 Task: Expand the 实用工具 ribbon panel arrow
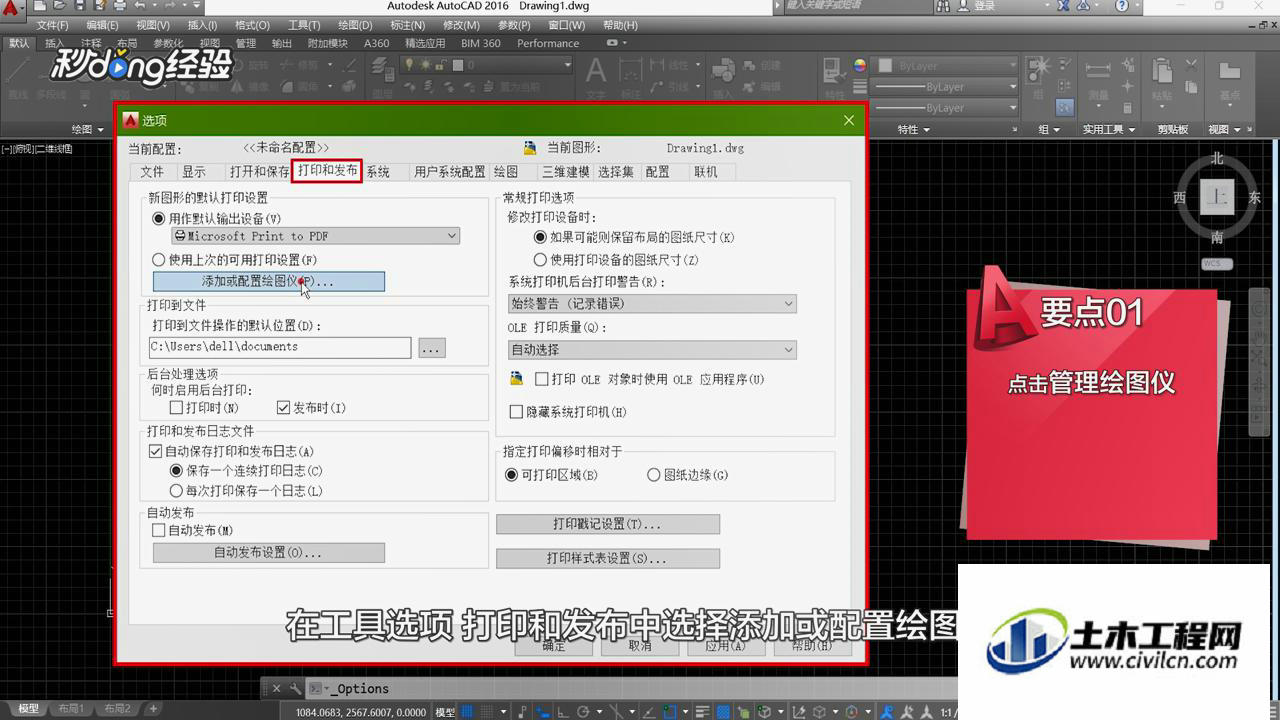1131,130
